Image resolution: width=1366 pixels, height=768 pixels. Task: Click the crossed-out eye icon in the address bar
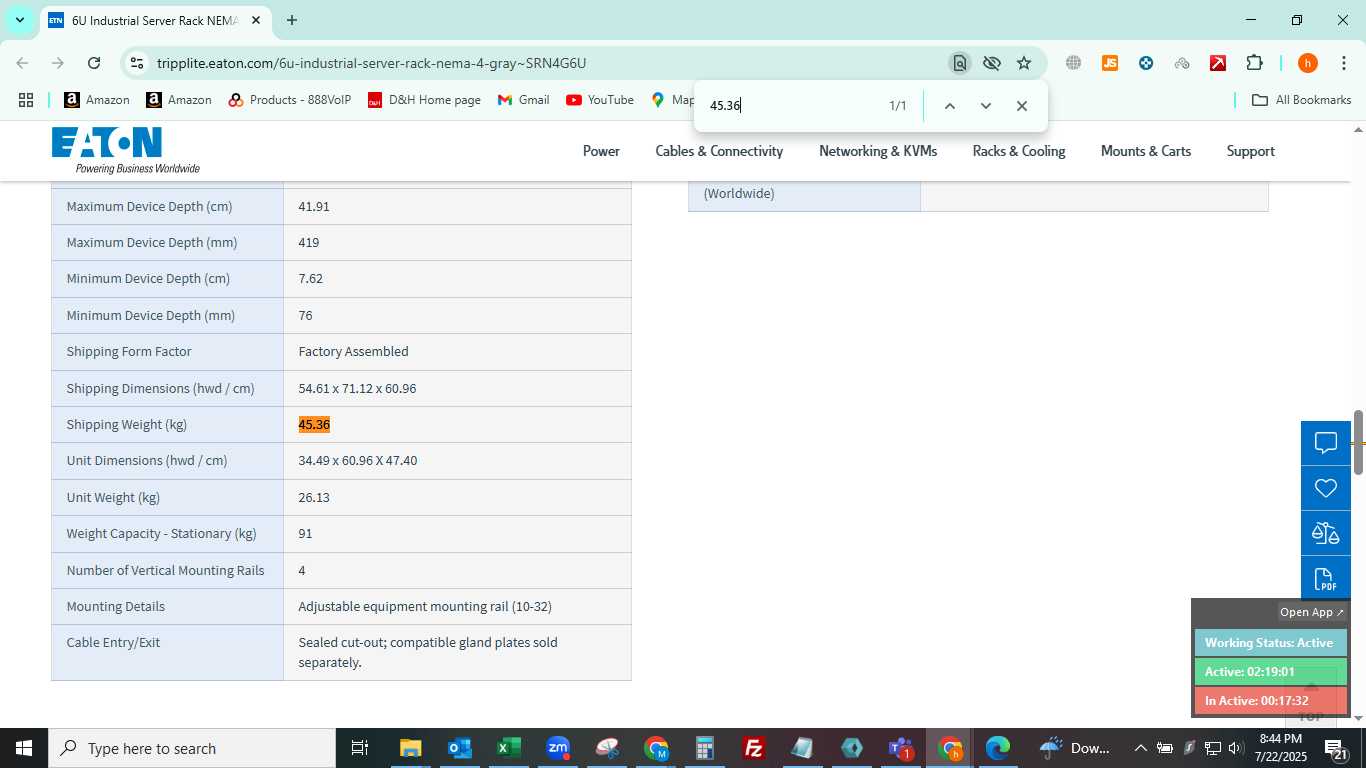[991, 63]
